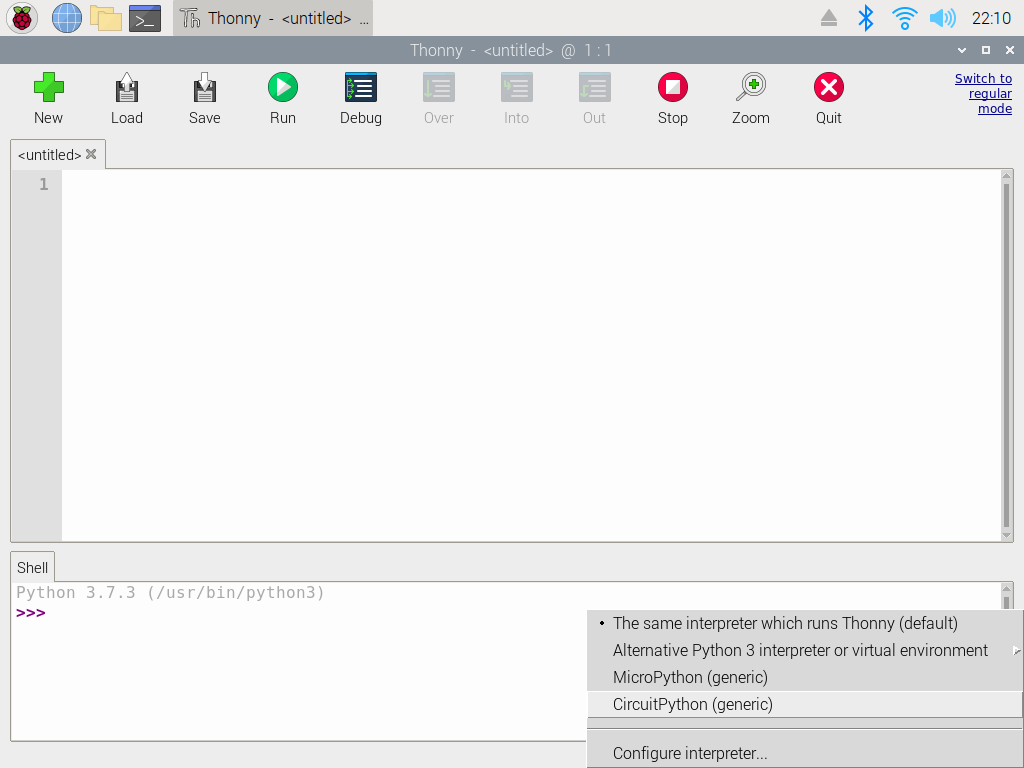Click inside the code editor area

coord(532,355)
